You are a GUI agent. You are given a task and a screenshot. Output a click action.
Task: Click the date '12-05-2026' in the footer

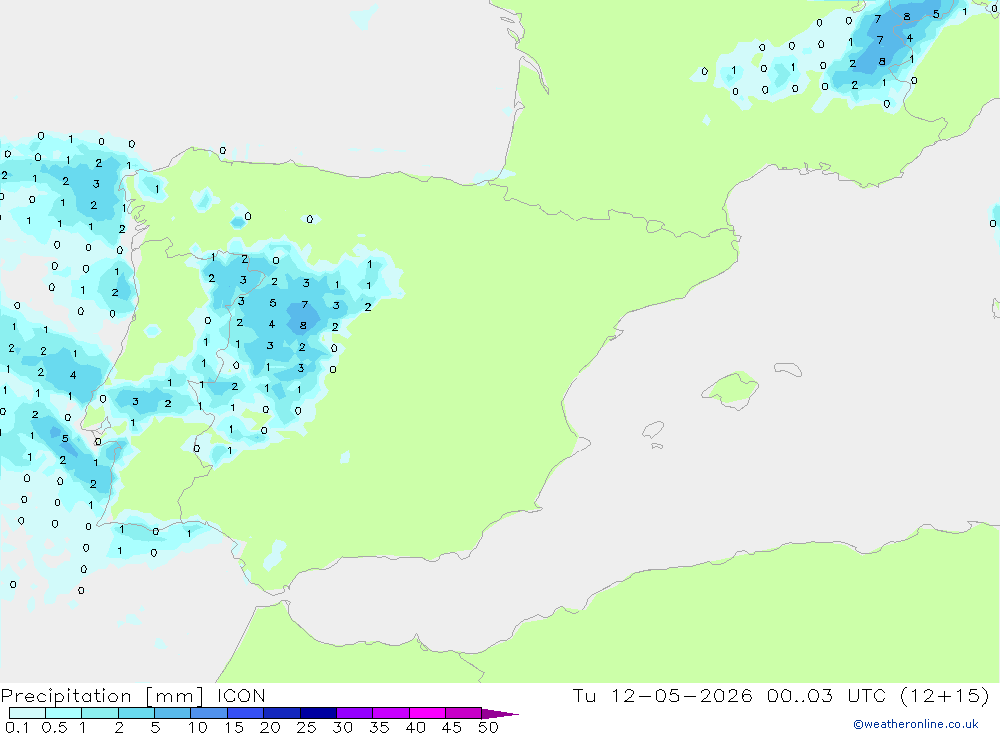pyautogui.click(x=681, y=696)
